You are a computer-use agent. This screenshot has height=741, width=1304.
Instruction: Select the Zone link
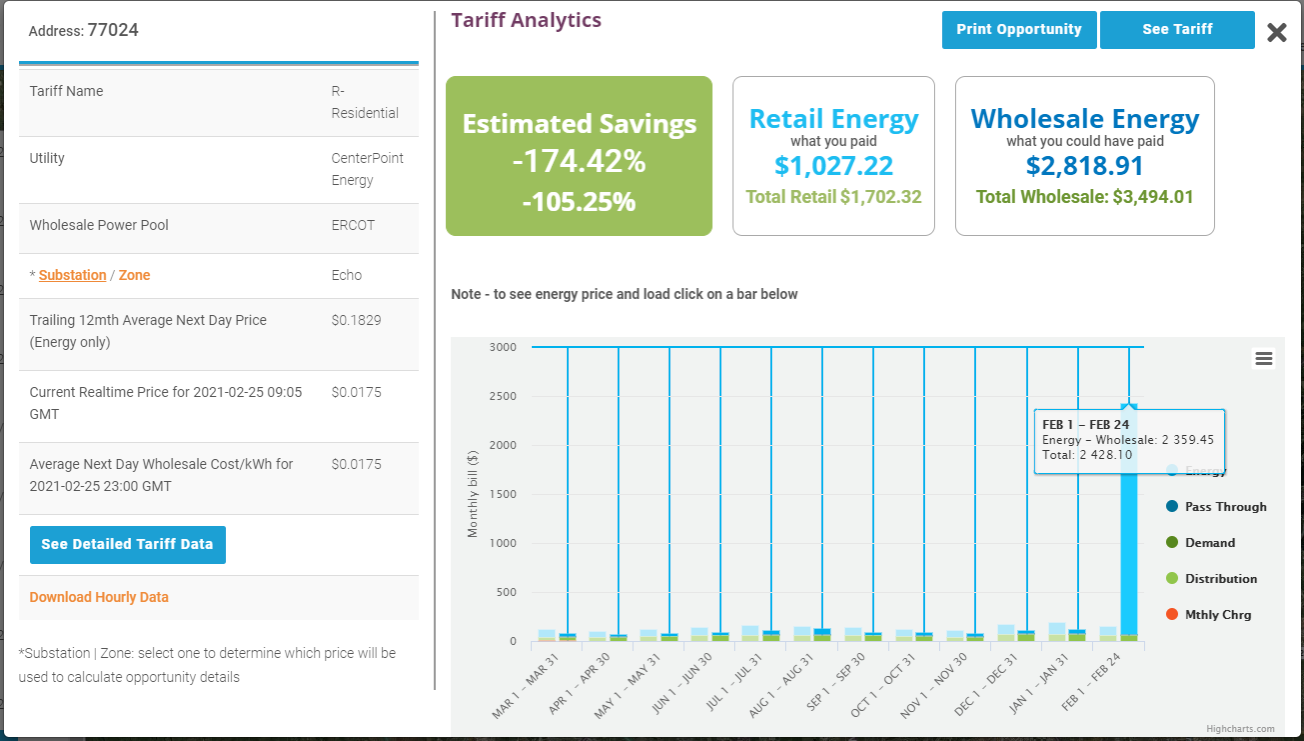134,275
